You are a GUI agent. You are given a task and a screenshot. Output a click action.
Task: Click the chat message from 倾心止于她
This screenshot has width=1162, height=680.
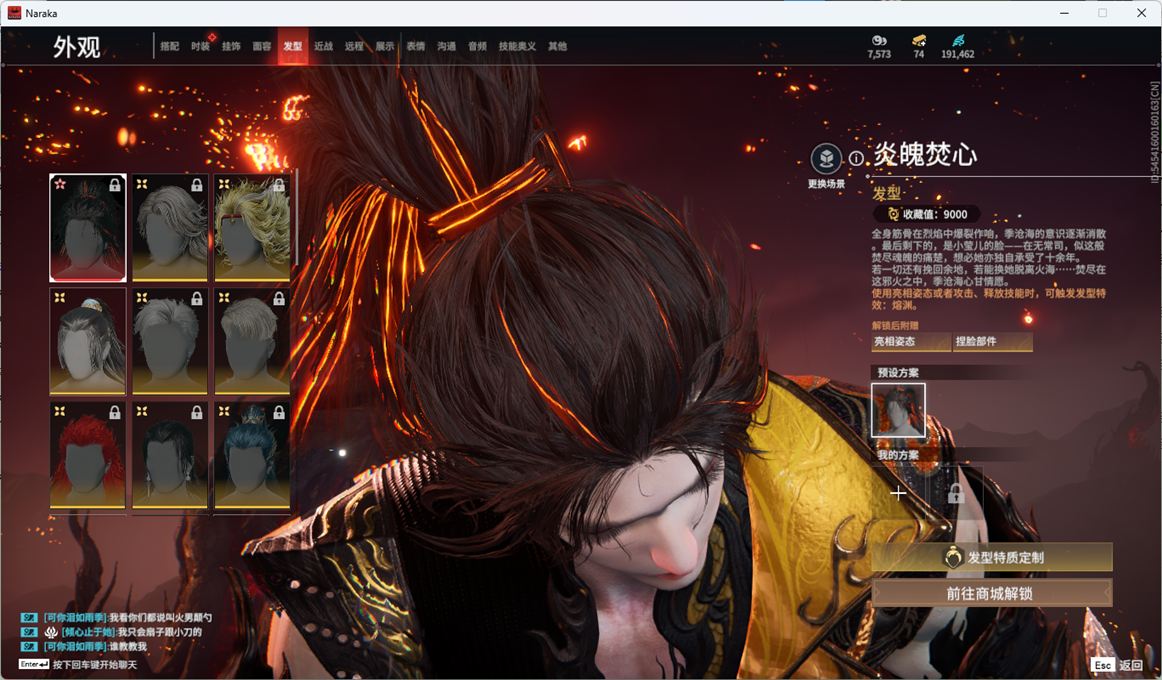pyautogui.click(x=111, y=632)
